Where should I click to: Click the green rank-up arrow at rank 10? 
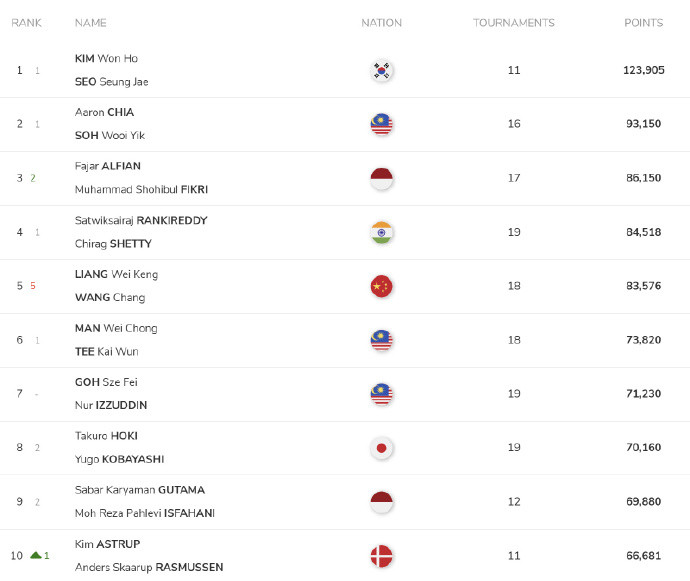point(36,555)
